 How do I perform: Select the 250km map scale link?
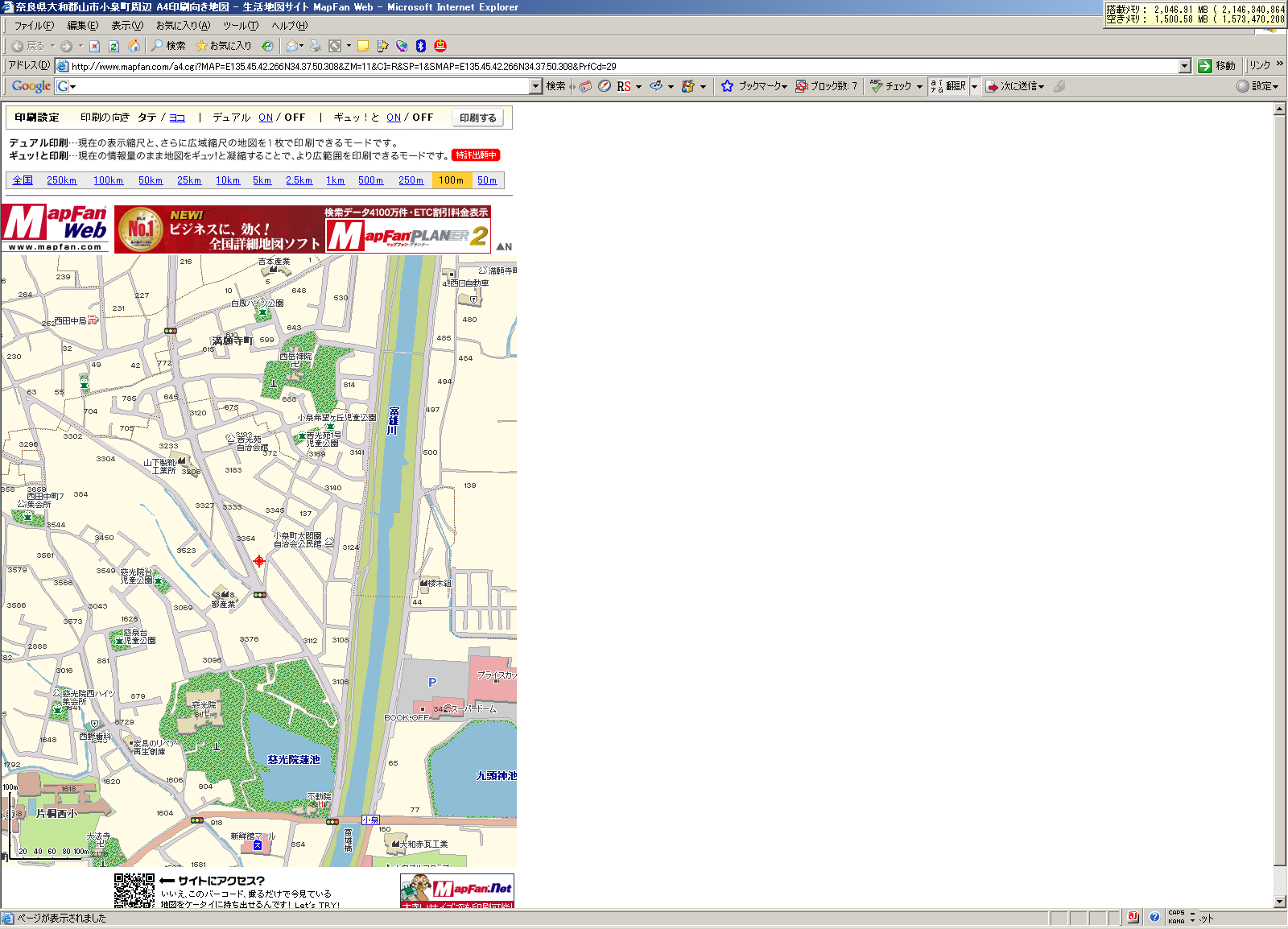61,180
